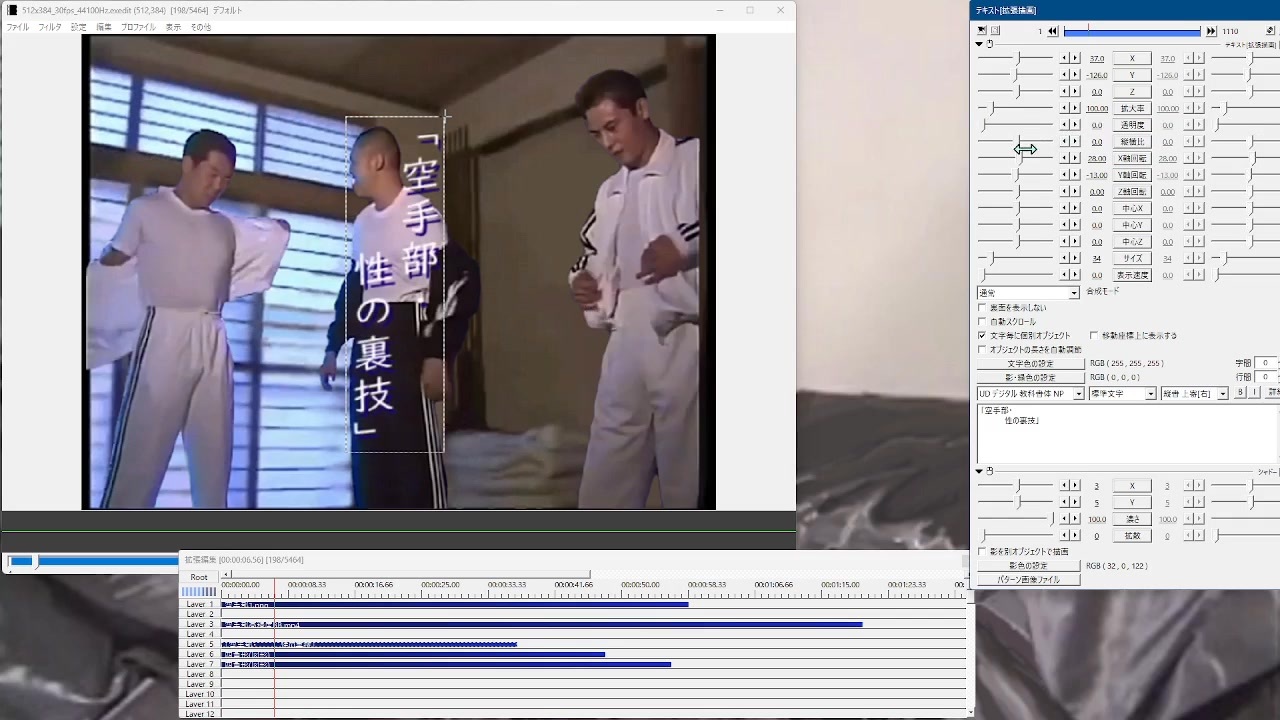Open the font dropdown showing UD デジタル 教科書体
The height and width of the screenshot is (720, 1280).
pos(1030,394)
